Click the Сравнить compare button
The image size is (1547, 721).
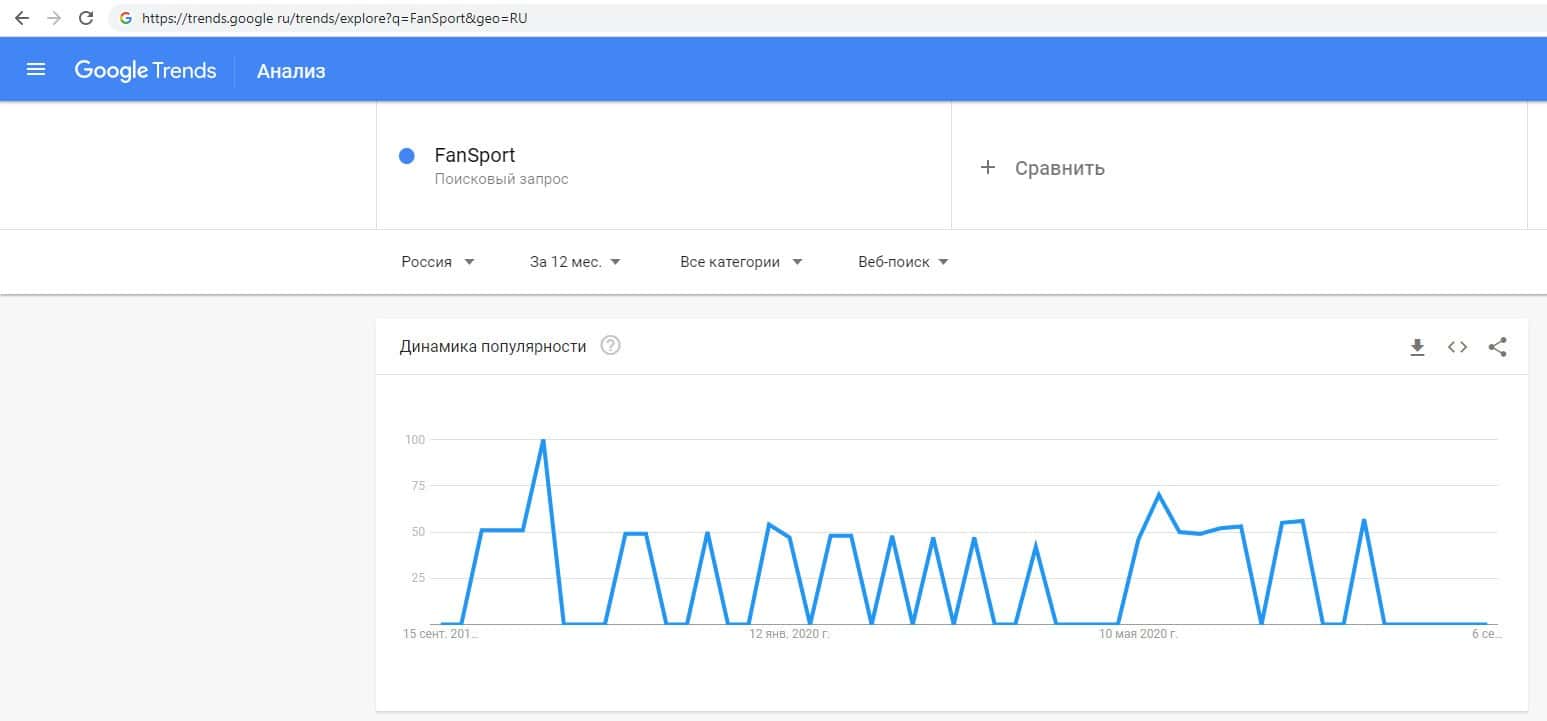click(1059, 168)
